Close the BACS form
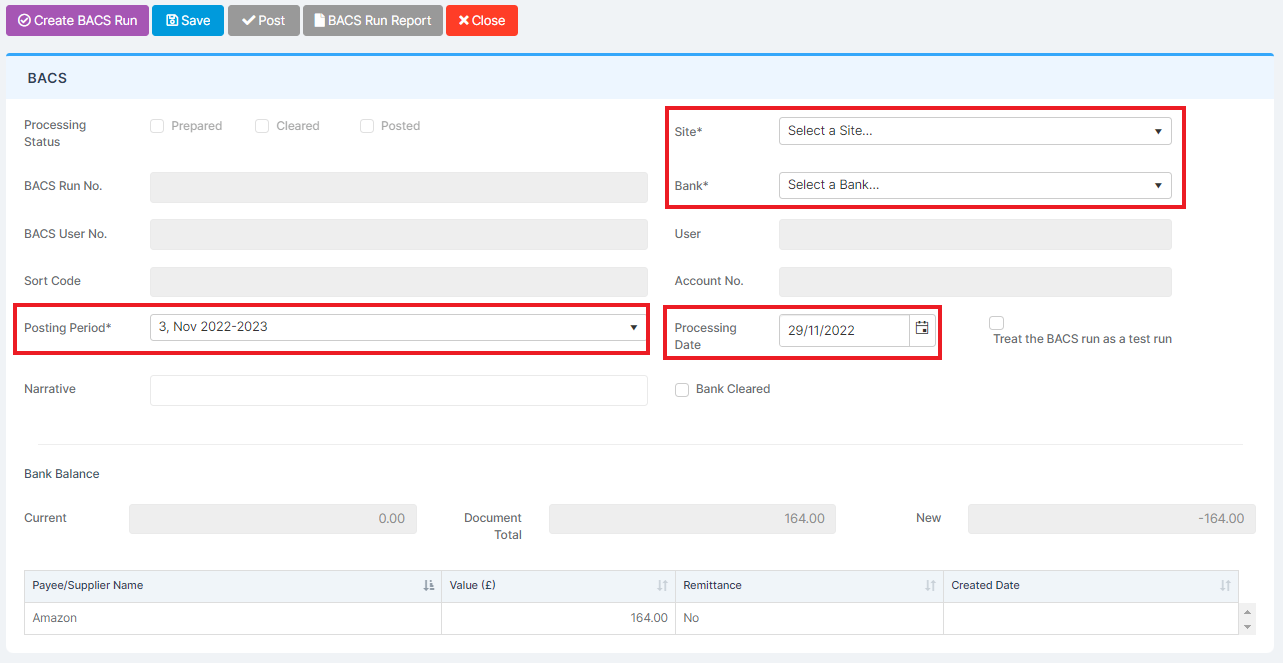 click(482, 20)
